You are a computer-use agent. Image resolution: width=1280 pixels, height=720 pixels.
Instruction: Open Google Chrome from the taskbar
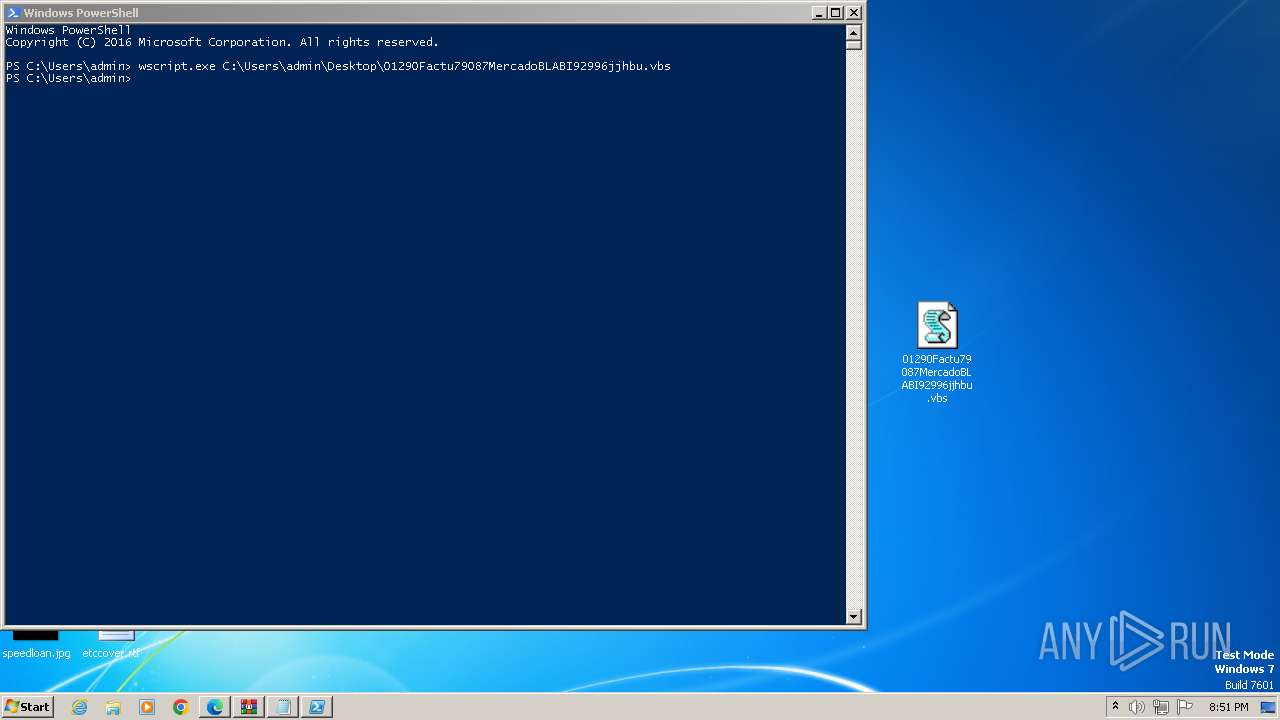point(181,707)
